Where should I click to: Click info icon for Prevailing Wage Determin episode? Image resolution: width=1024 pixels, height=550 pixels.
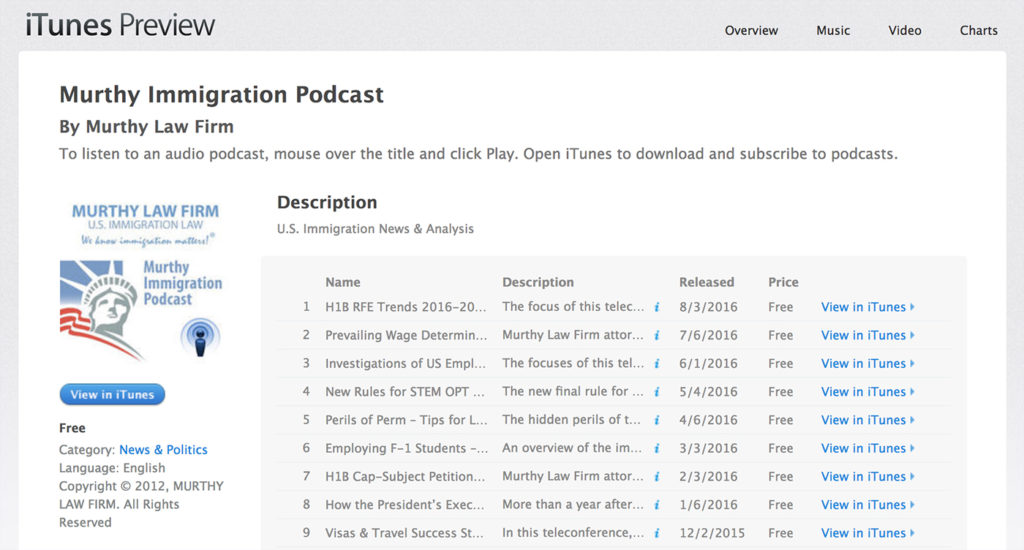point(657,335)
